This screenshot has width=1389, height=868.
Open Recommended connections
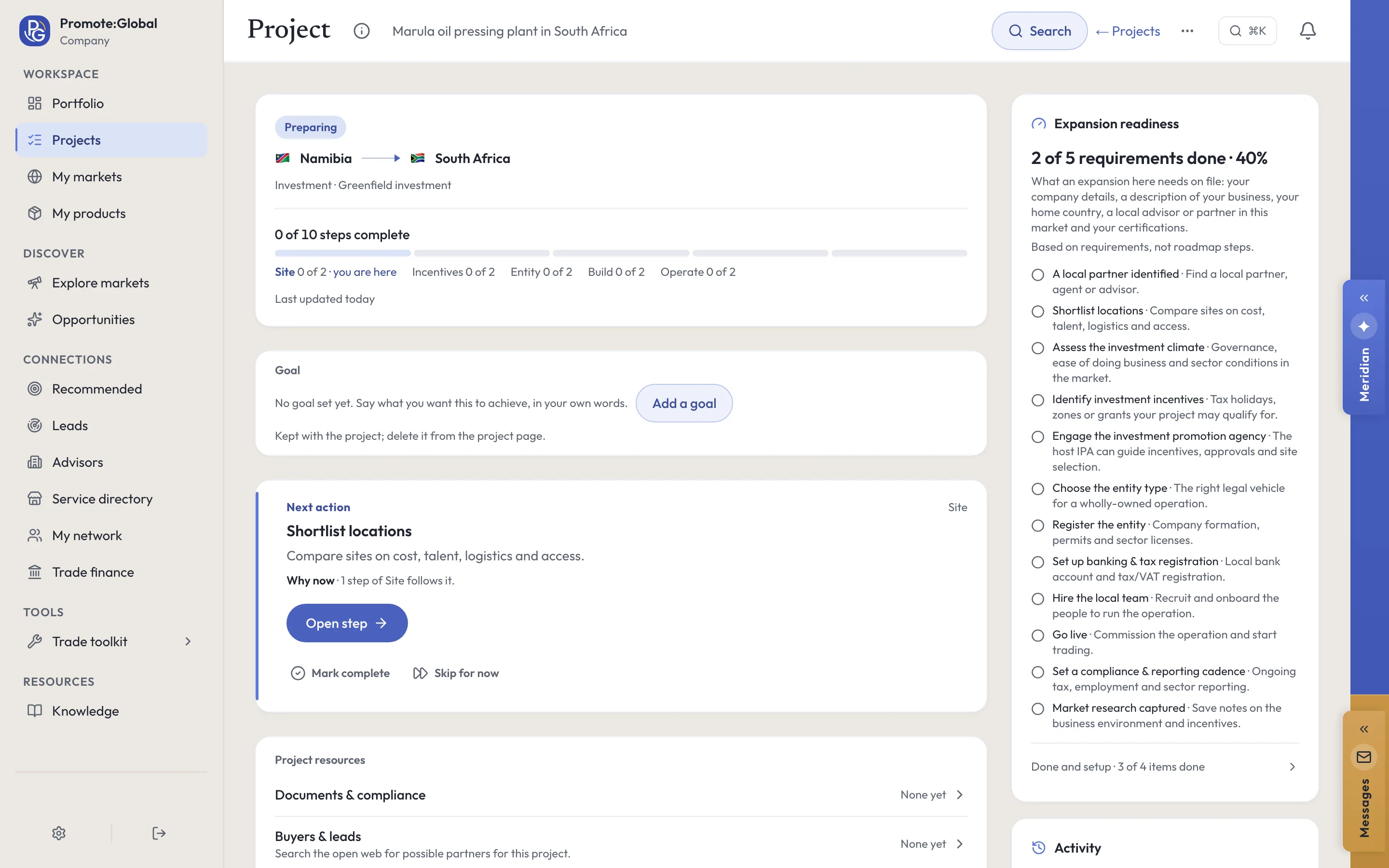[x=111, y=389]
